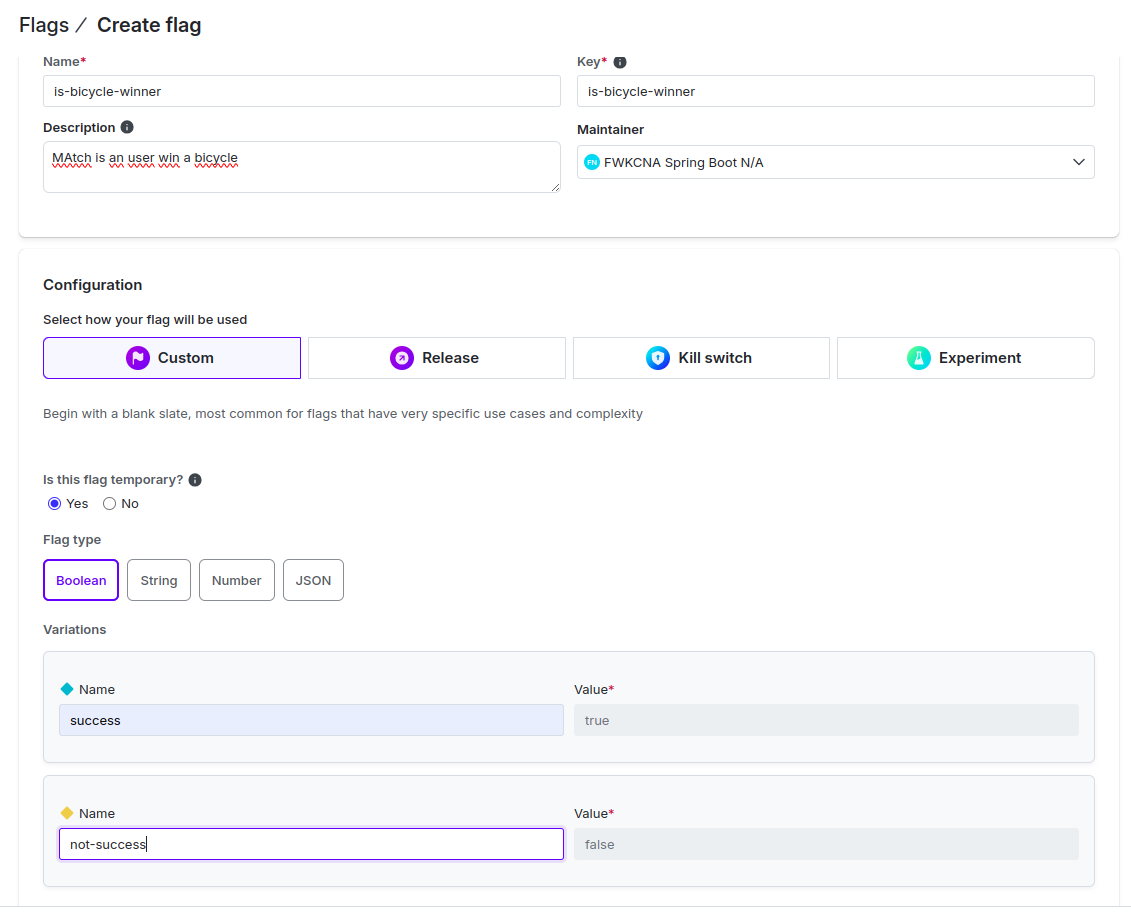Click the Kill switch shield icon
Viewport: 1131px width, 914px height.
click(658, 358)
